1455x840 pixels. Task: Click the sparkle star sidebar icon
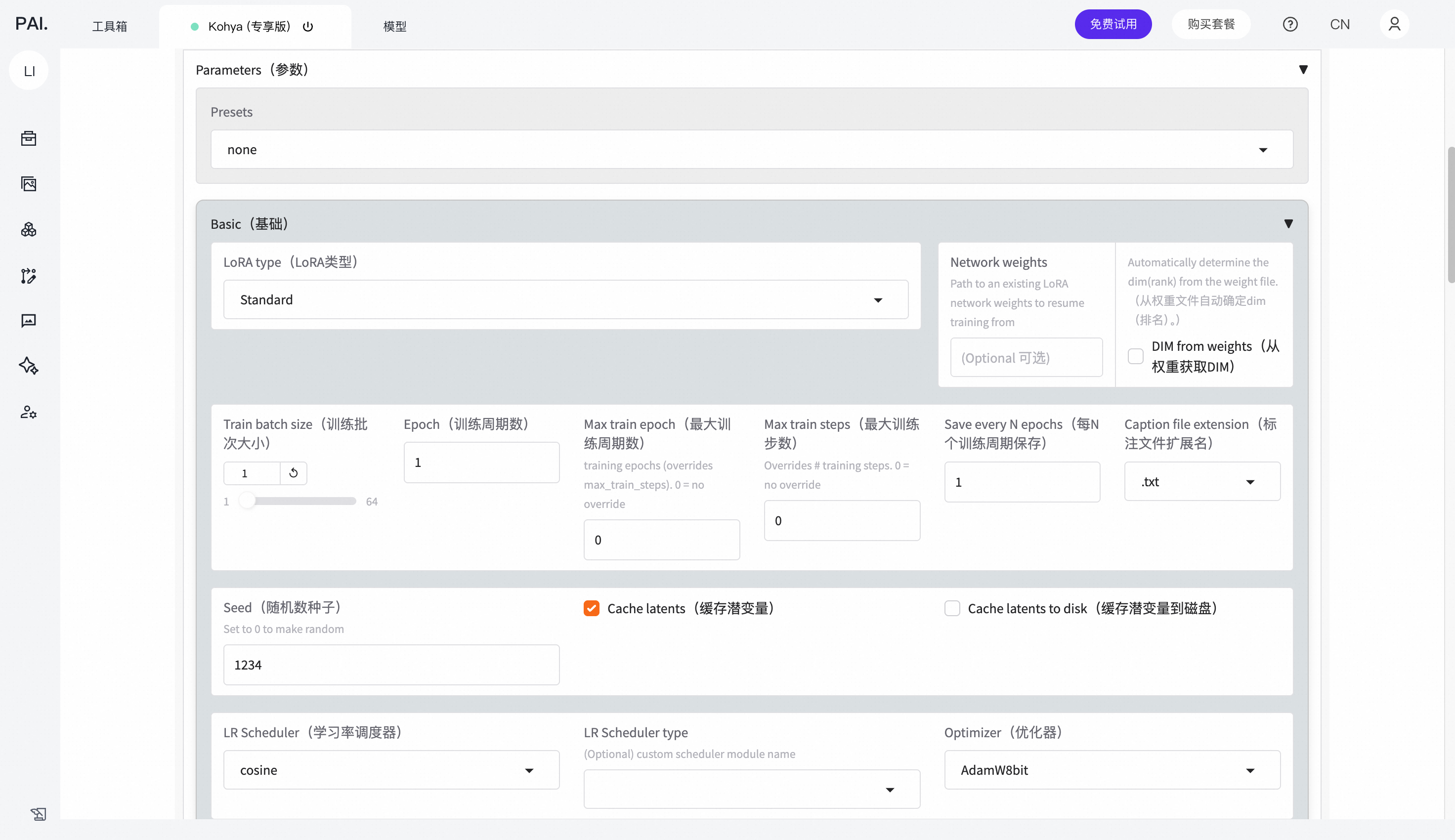[x=28, y=366]
